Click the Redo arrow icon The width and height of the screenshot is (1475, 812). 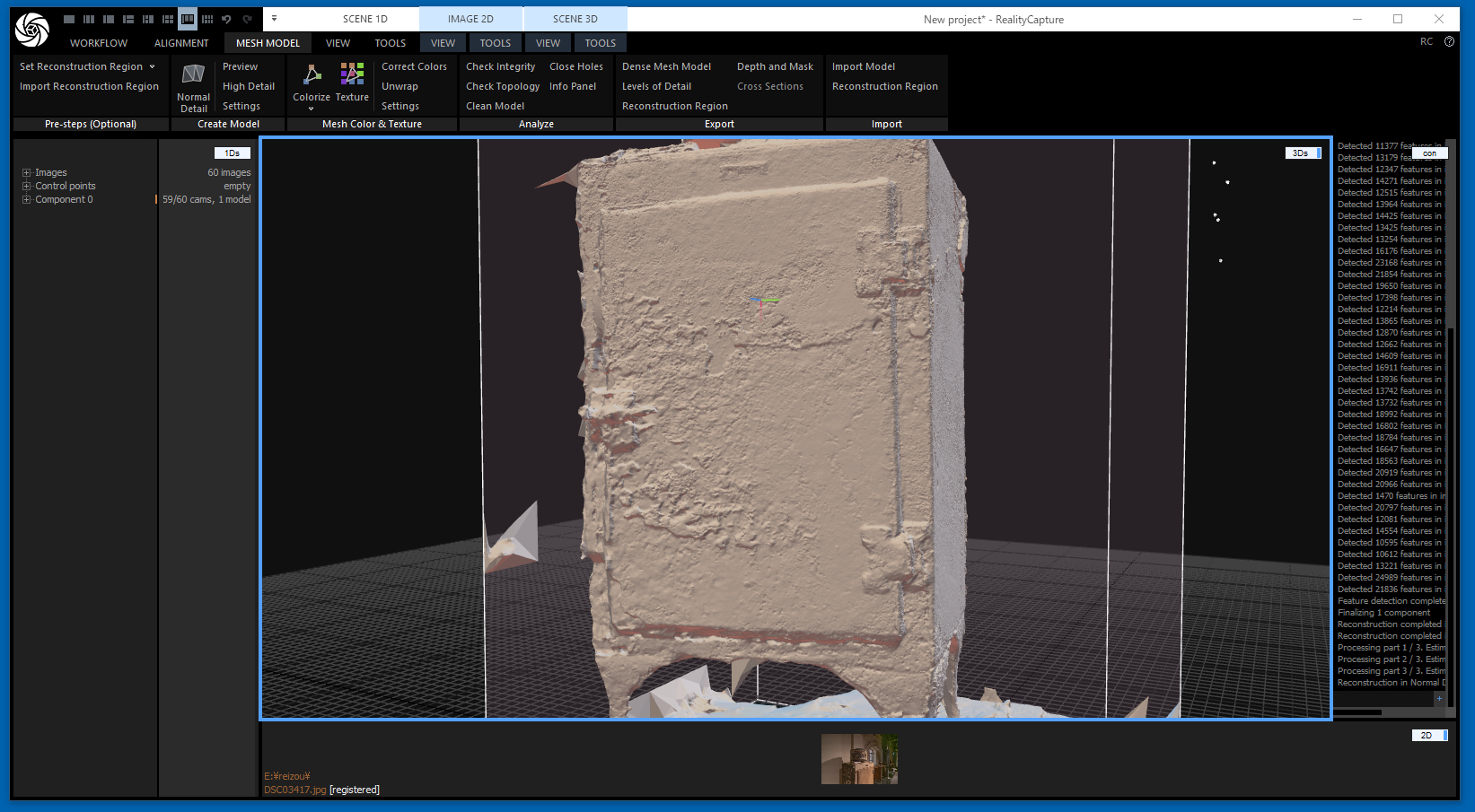coord(247,19)
